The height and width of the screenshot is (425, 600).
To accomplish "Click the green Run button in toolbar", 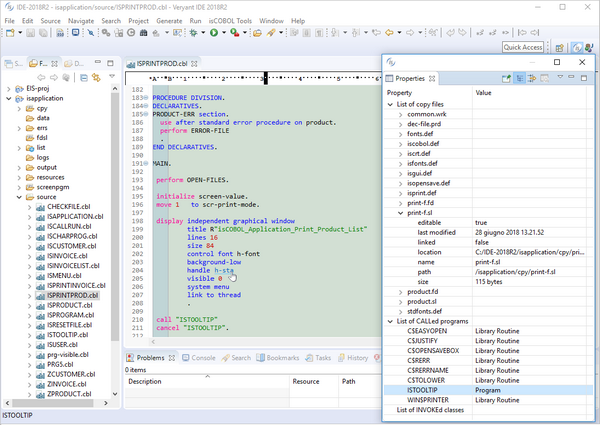I will pyautogui.click(x=213, y=33).
